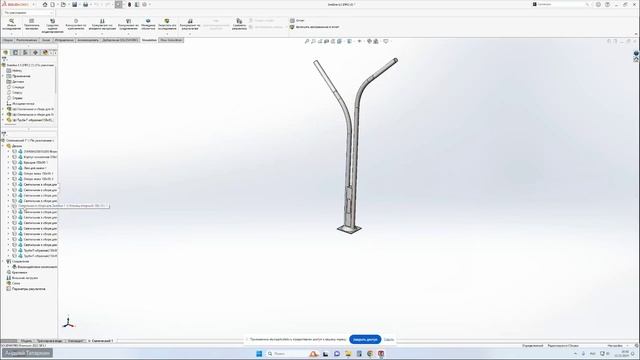Click the Edit Appearance icon in heads-up toolbar
Screen dimensions: 640x360
tap(369, 41)
